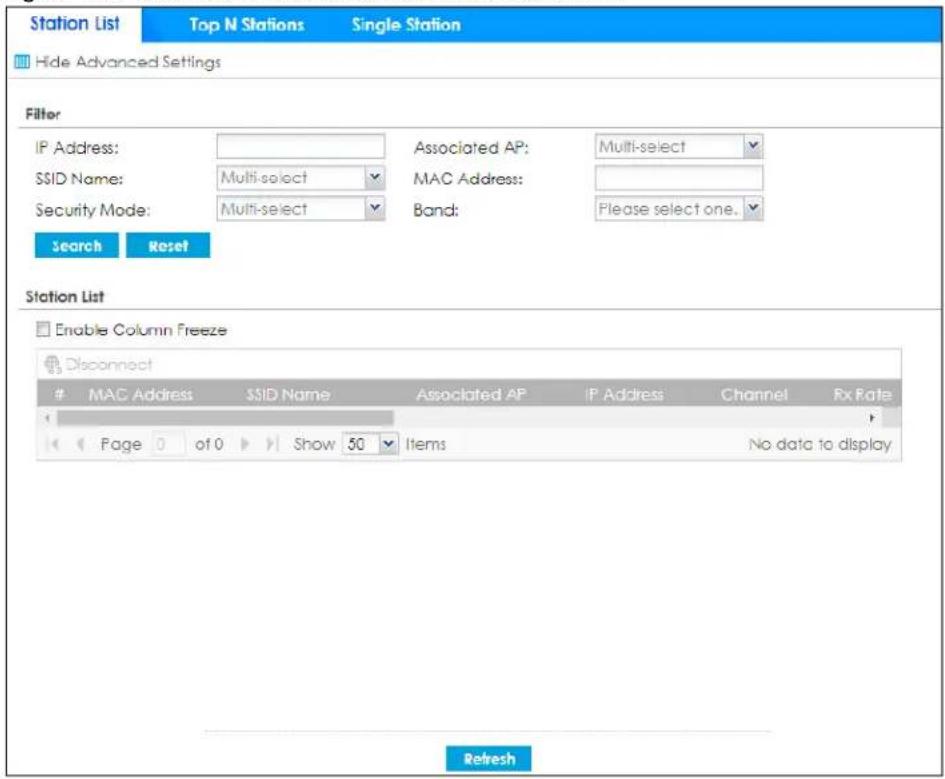Image resolution: width=945 pixels, height=779 pixels.
Task: Click the horizontal scrollbar right arrow
Action: coord(872,418)
